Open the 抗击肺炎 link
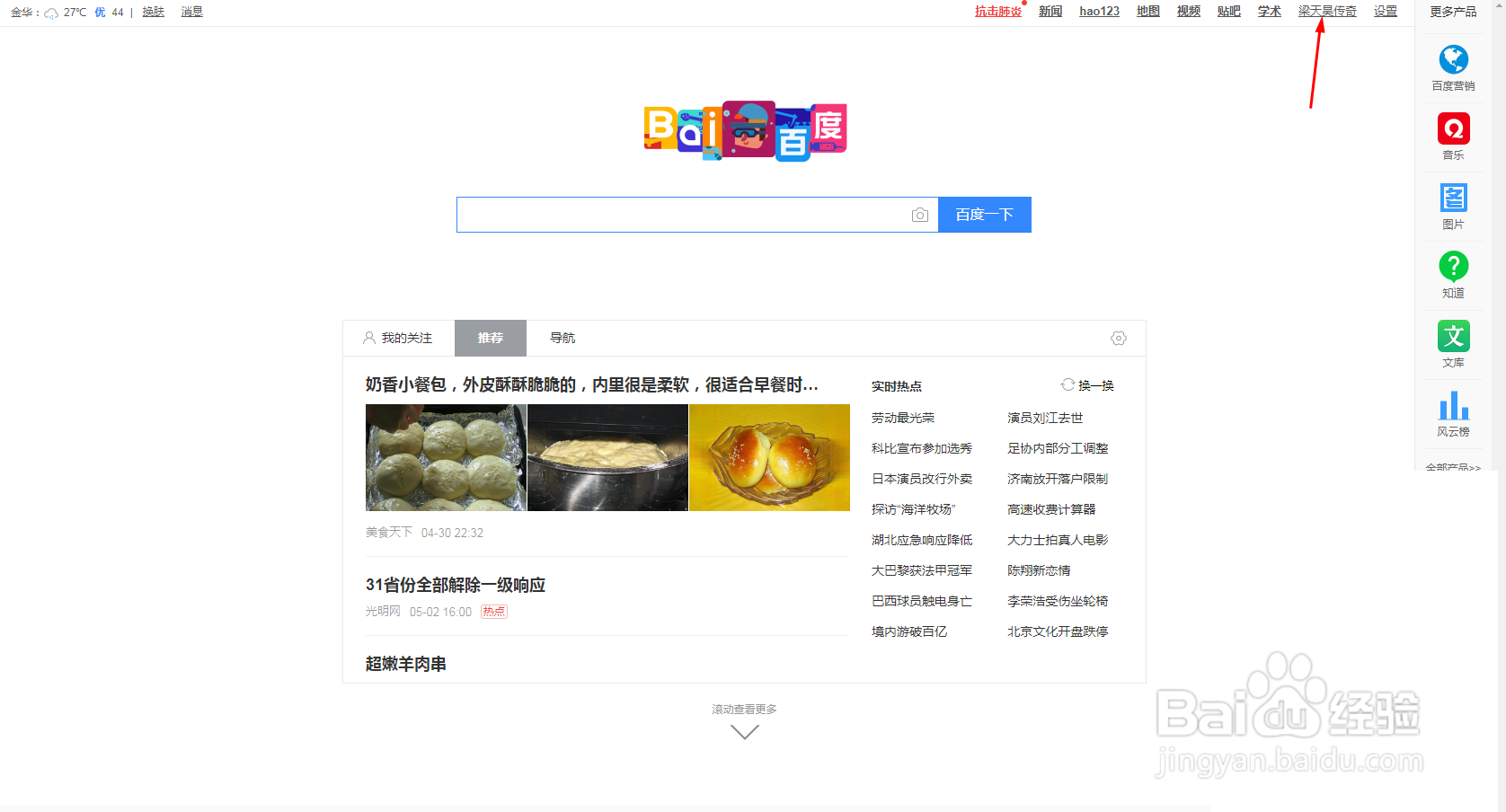 coord(997,12)
